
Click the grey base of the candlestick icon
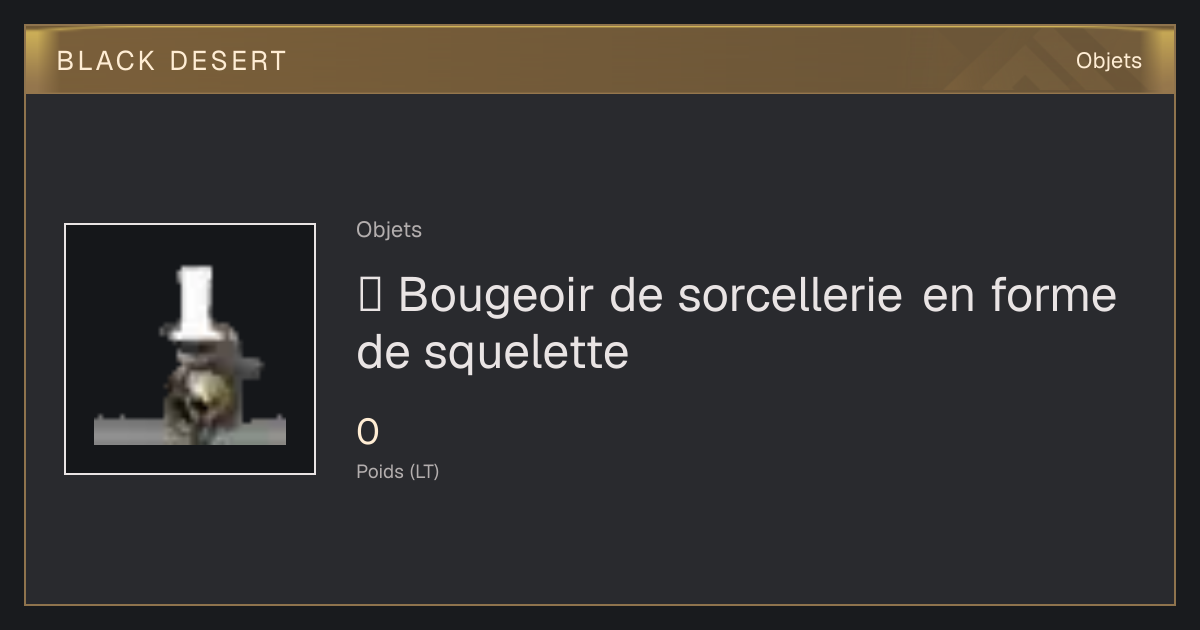(190, 431)
